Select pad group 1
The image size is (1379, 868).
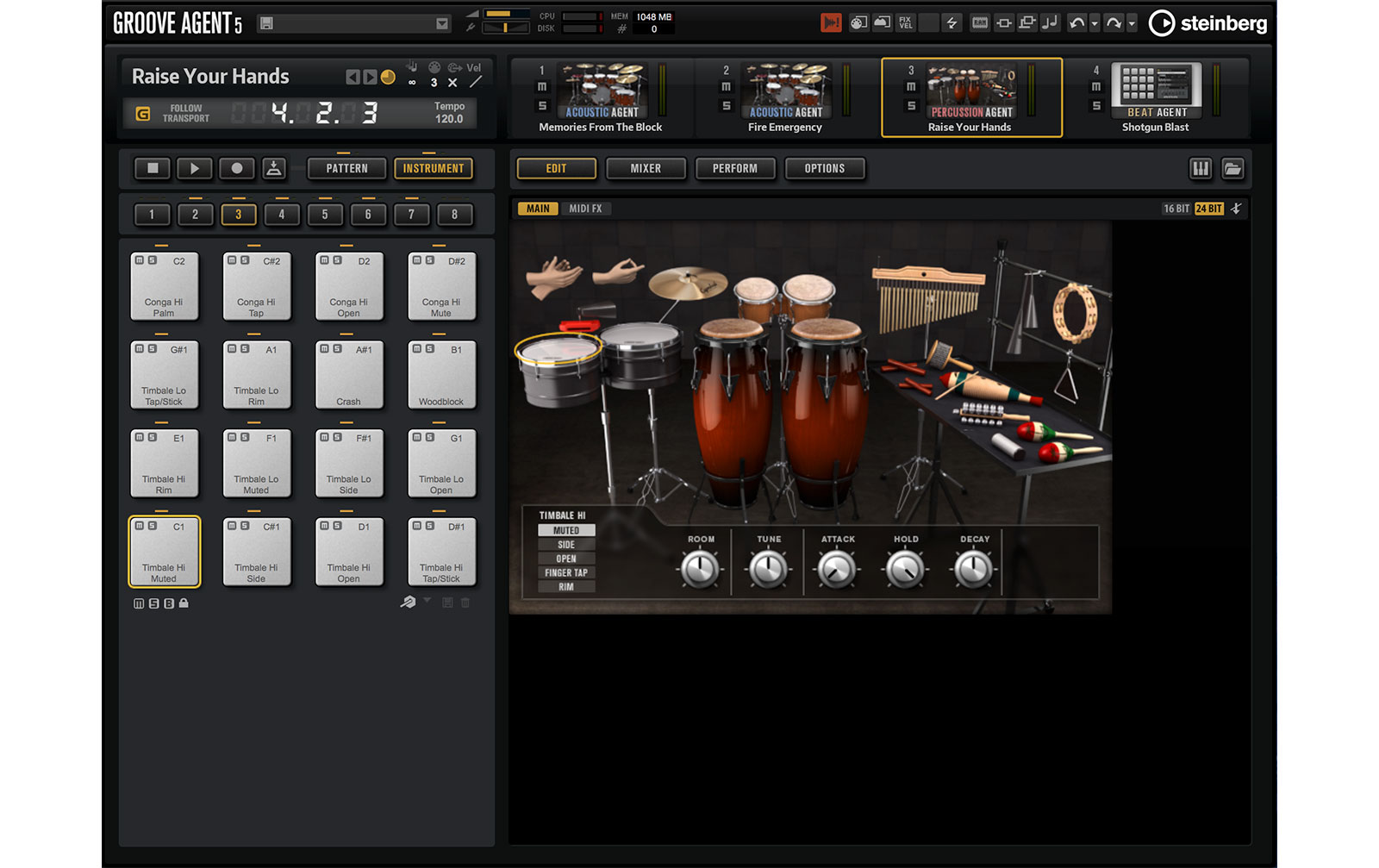point(152,214)
